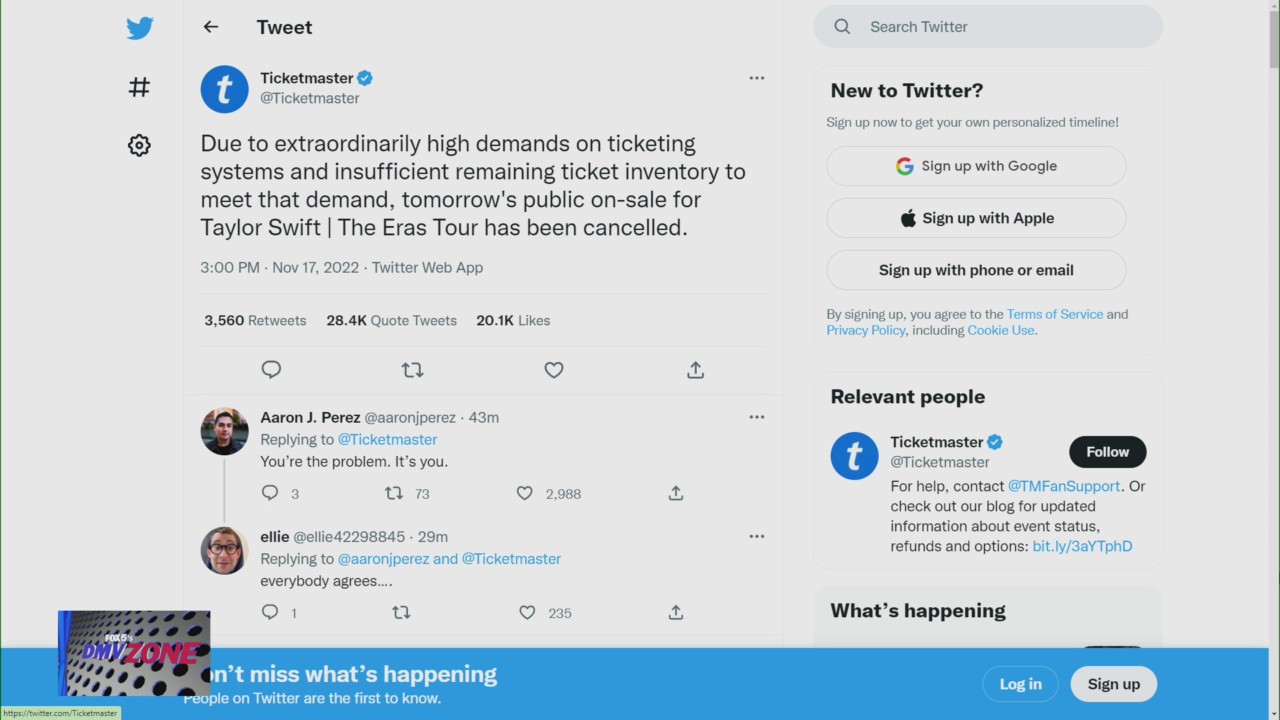Select Quote Tweets on the tweet
The image size is (1280, 720).
[x=391, y=320]
